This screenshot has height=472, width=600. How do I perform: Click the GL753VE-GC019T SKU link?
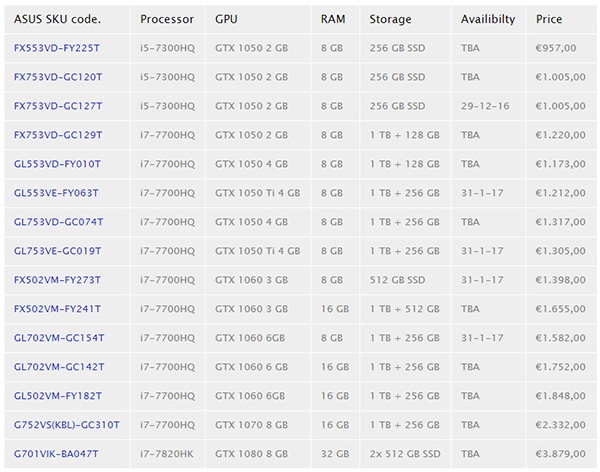coord(58,251)
